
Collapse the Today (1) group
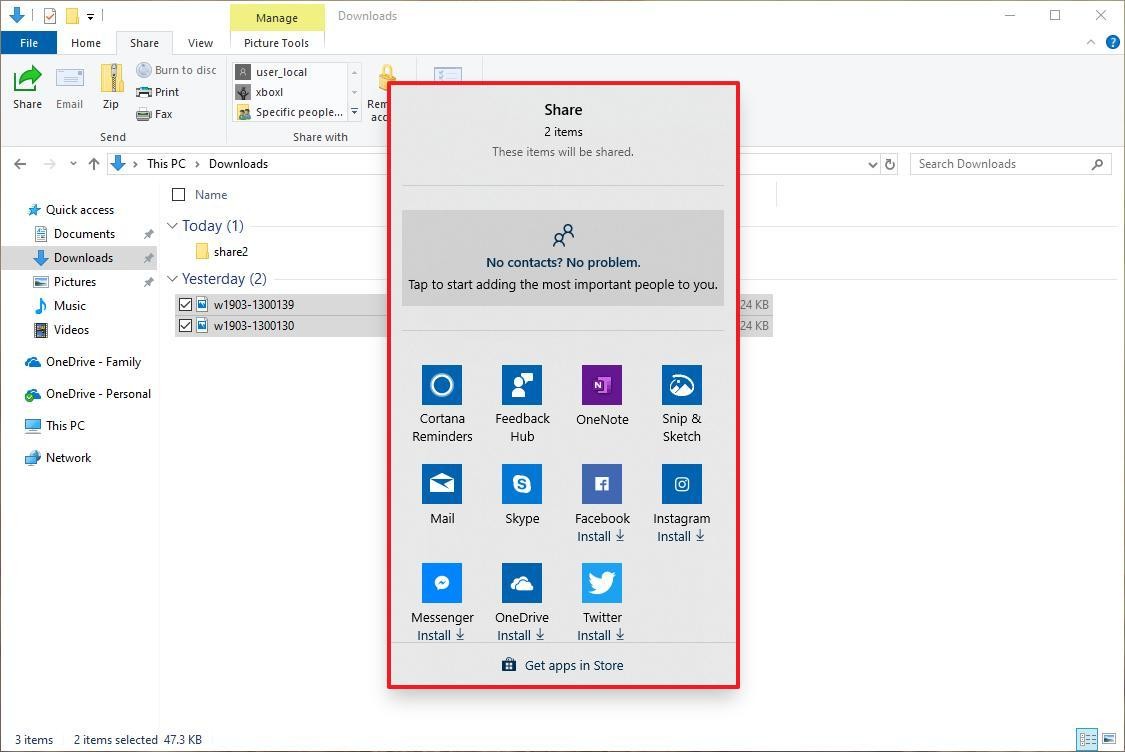point(172,226)
